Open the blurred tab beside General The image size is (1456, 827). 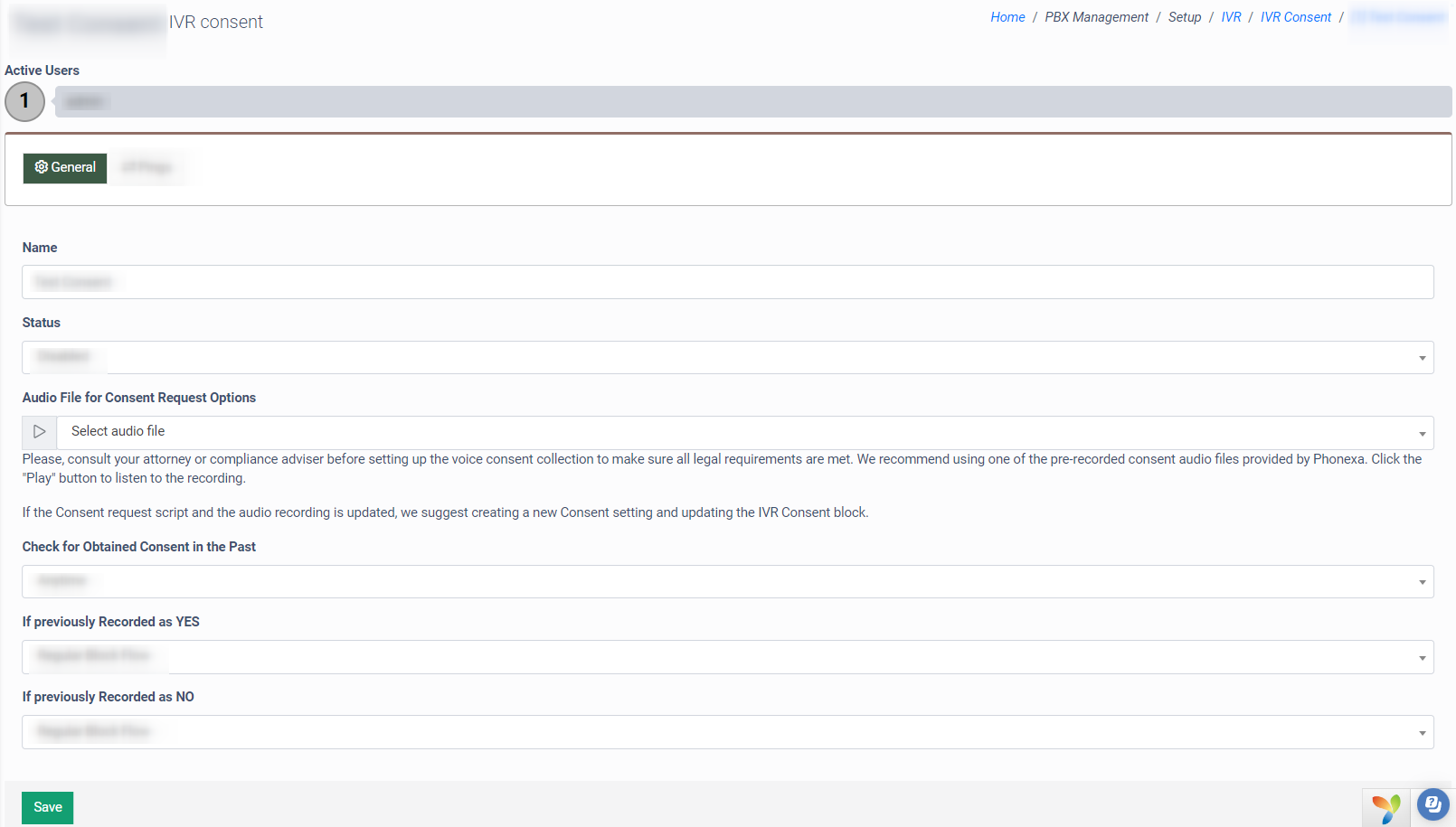click(x=147, y=167)
